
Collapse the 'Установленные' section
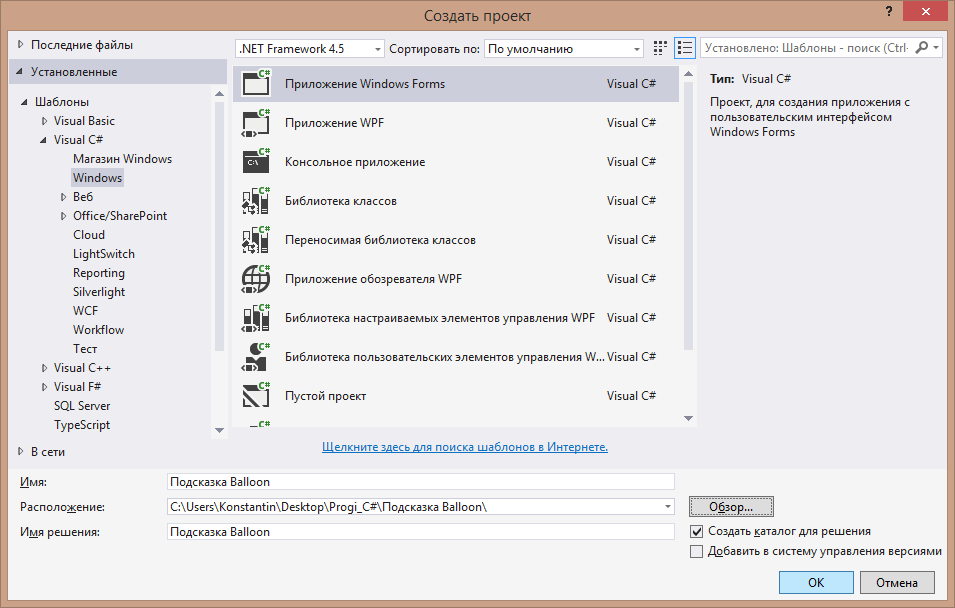tap(19, 72)
